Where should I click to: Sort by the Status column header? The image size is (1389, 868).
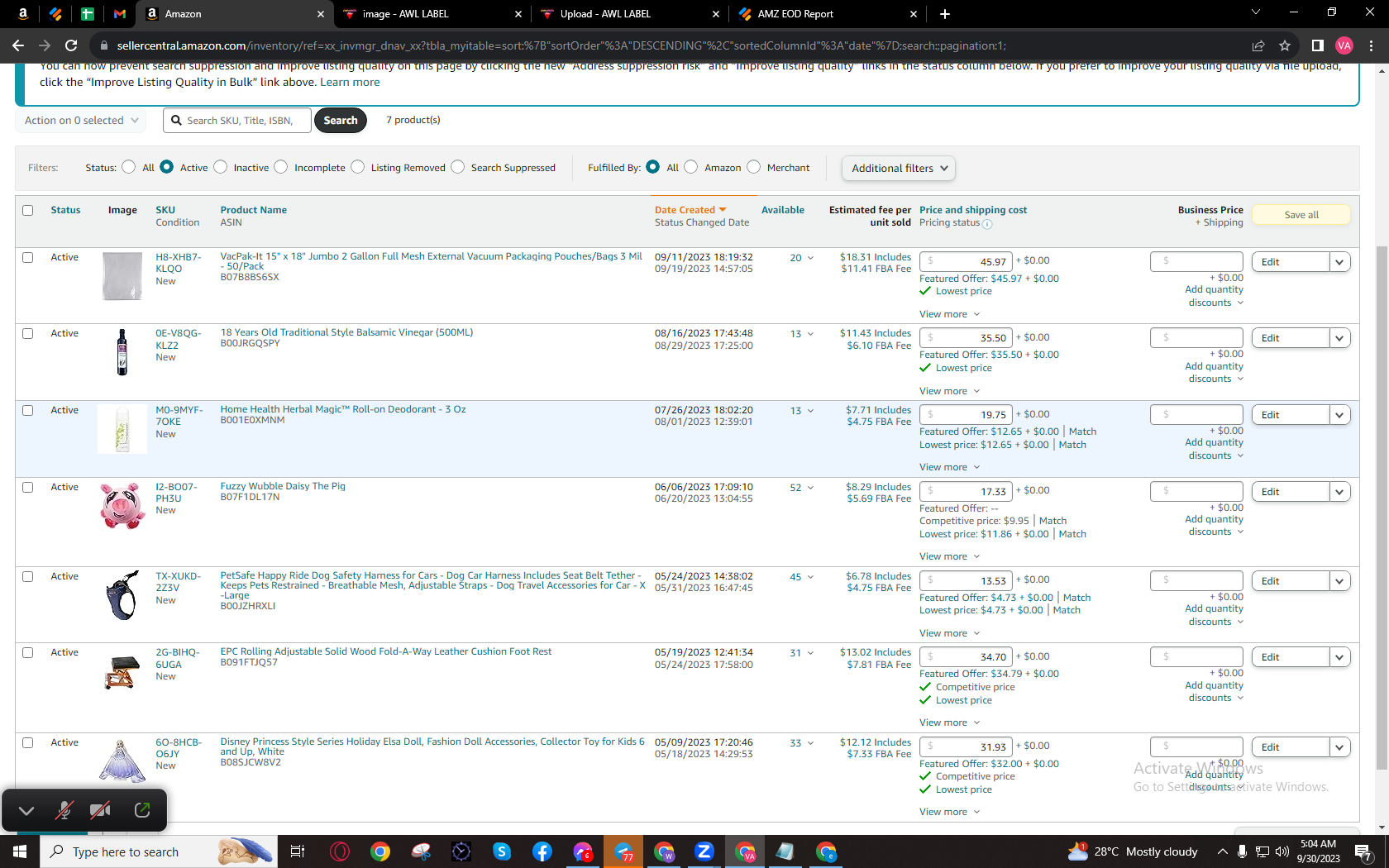click(65, 210)
